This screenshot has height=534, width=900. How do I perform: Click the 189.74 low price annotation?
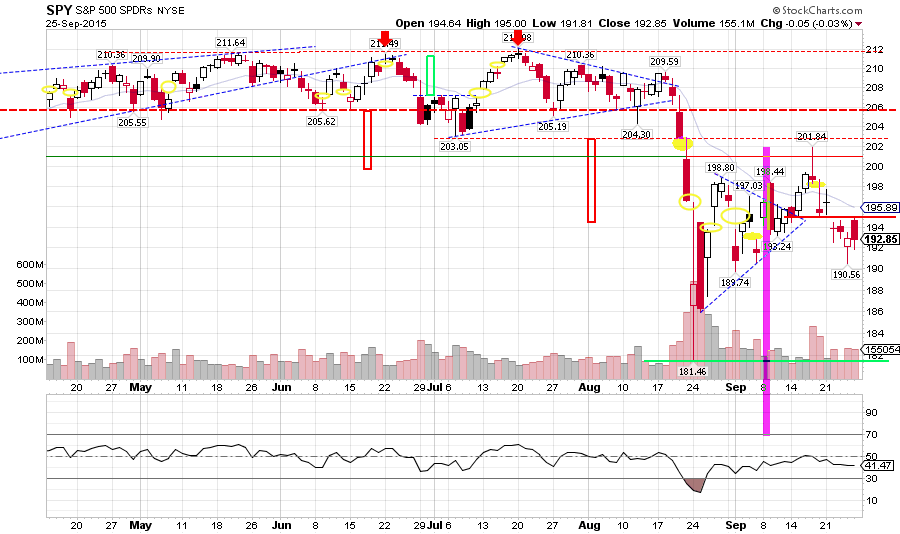pos(735,283)
